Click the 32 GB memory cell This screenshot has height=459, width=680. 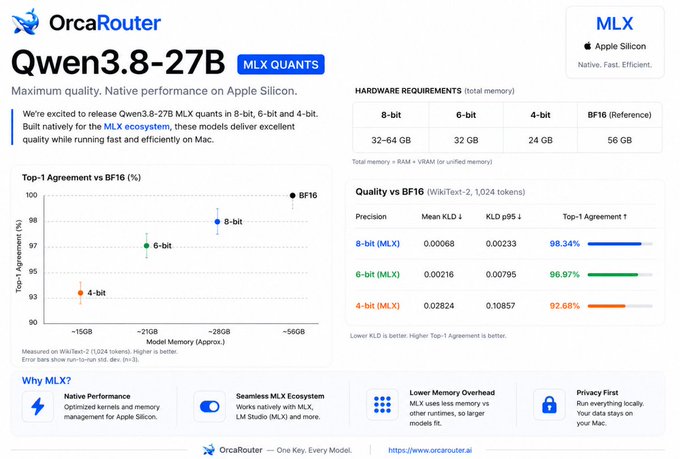click(466, 140)
